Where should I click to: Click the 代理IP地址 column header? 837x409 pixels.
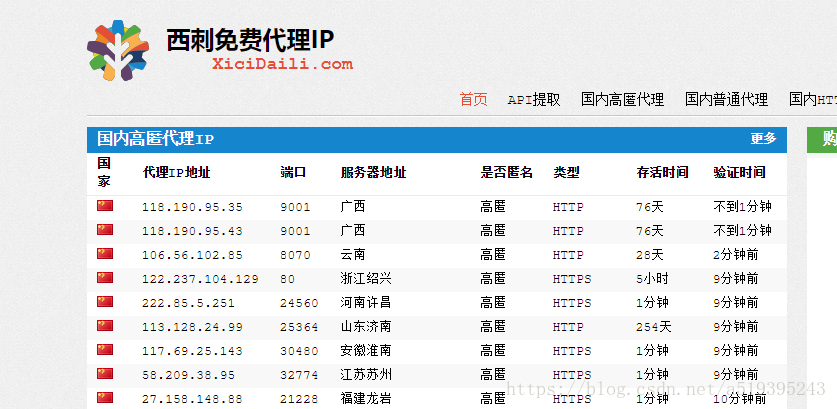pos(177,172)
